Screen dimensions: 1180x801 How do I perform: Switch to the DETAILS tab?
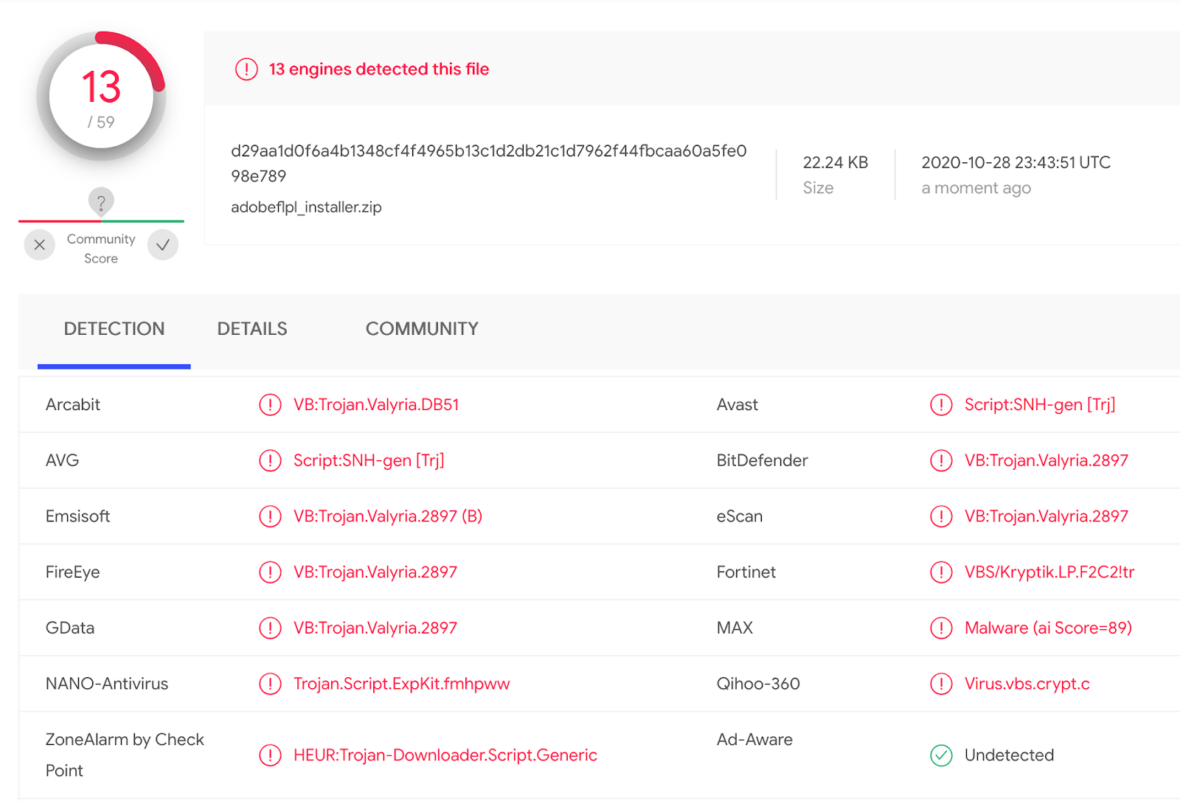252,328
